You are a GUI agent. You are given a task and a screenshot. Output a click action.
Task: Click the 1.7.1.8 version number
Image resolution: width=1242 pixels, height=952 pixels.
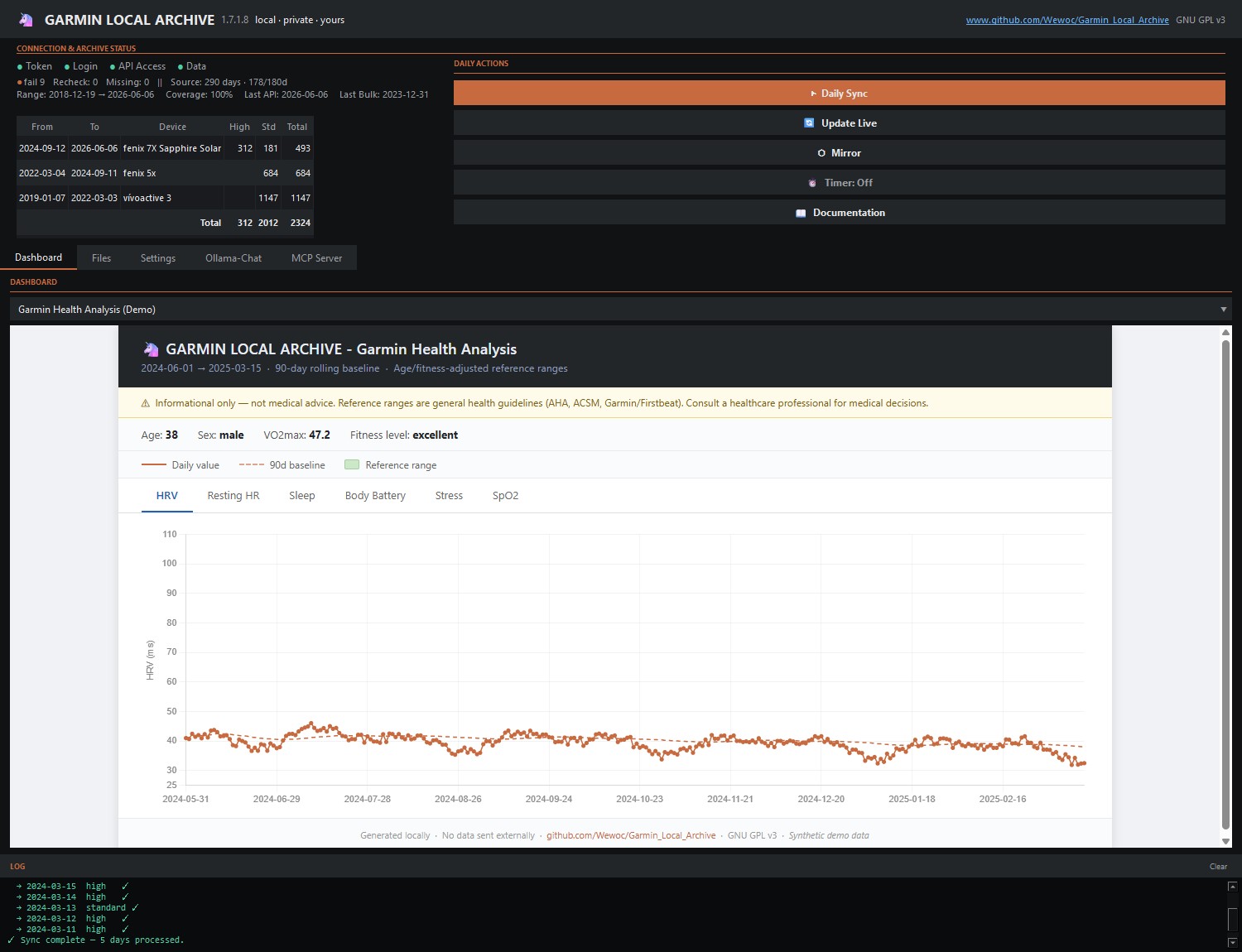click(x=234, y=20)
